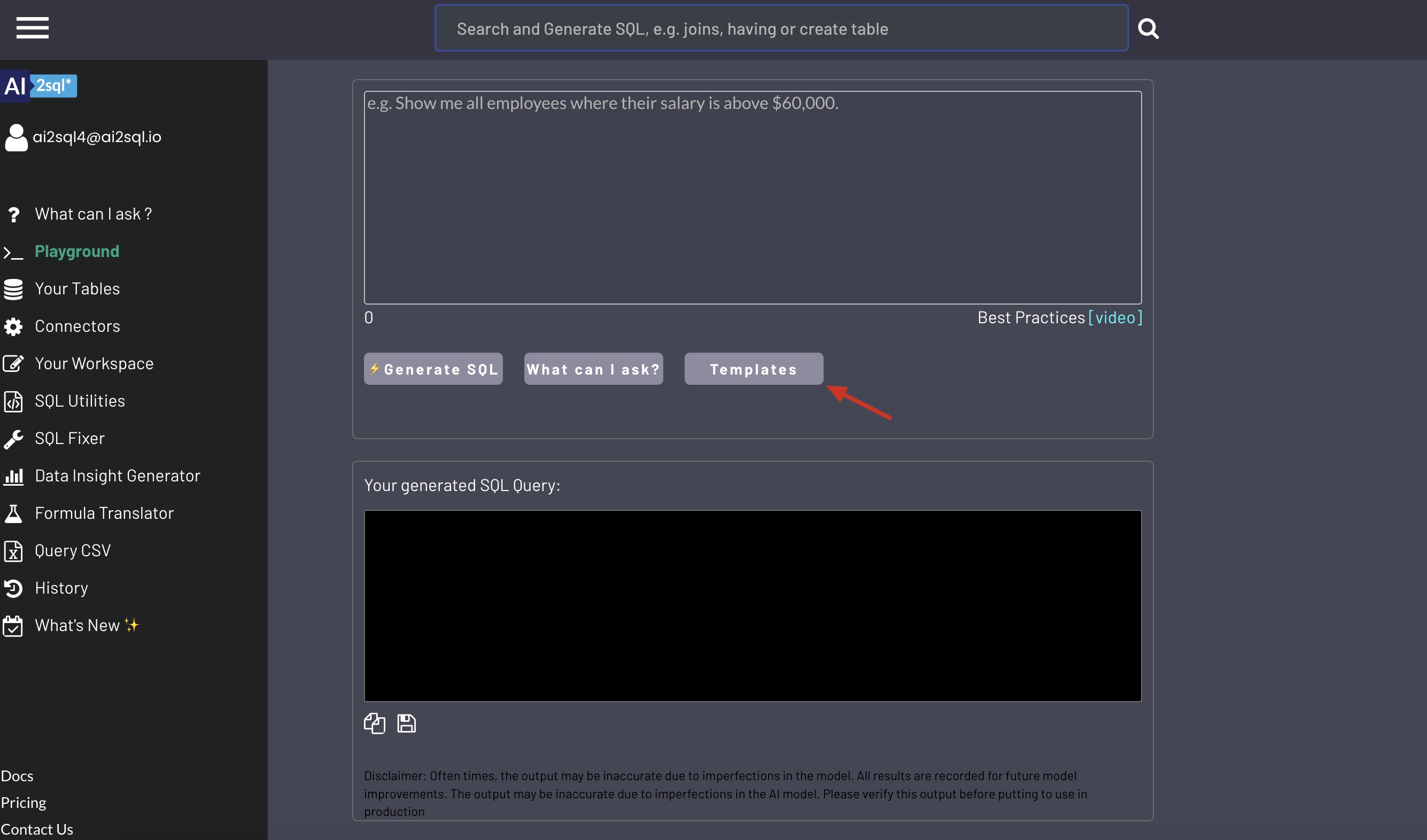1427x840 pixels.
Task: Open Your Workspace menu item
Action: [x=94, y=363]
